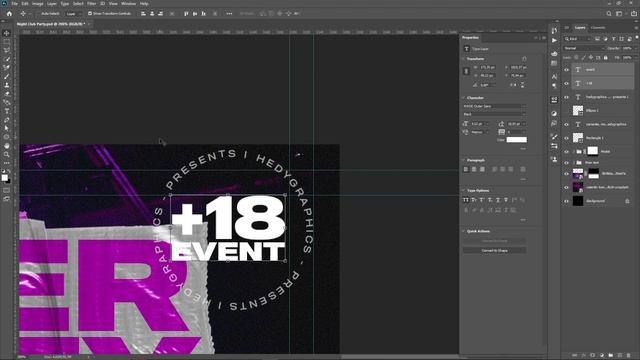640x360 pixels.
Task: Open the three-dot more align options
Action: tap(229, 13)
